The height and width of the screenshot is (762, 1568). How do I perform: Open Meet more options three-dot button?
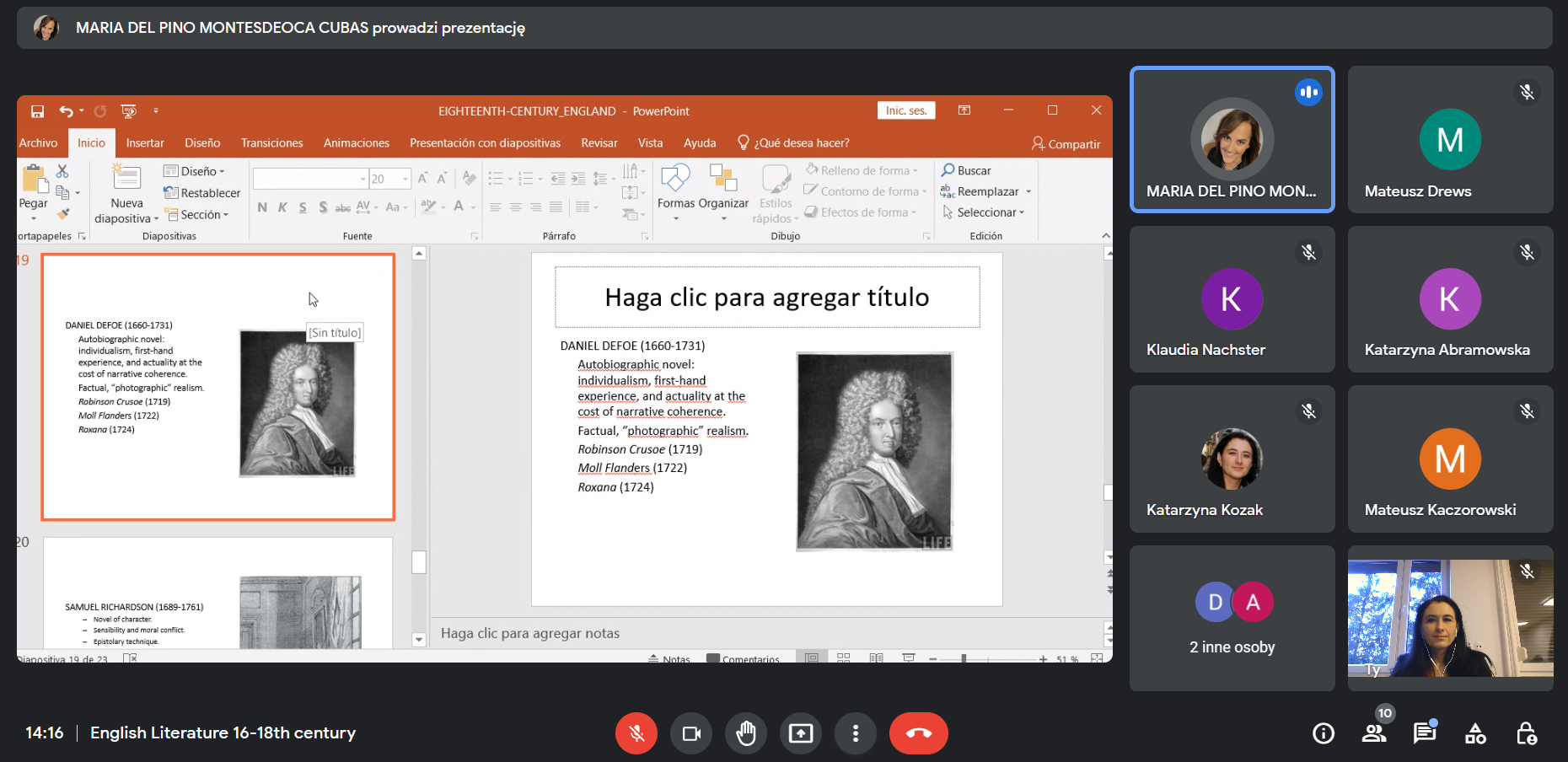point(856,733)
